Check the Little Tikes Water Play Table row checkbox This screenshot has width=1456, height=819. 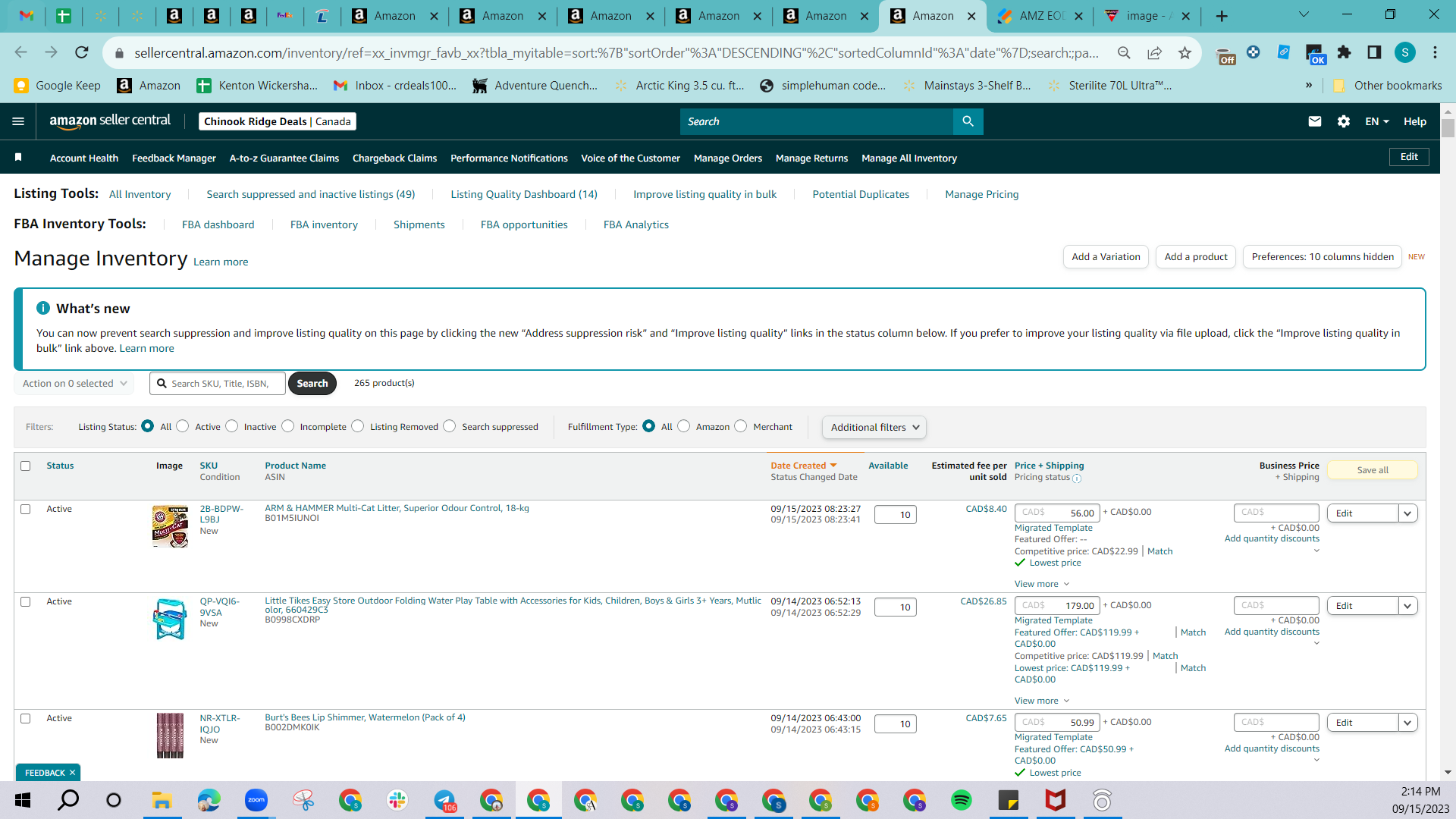[x=26, y=601]
